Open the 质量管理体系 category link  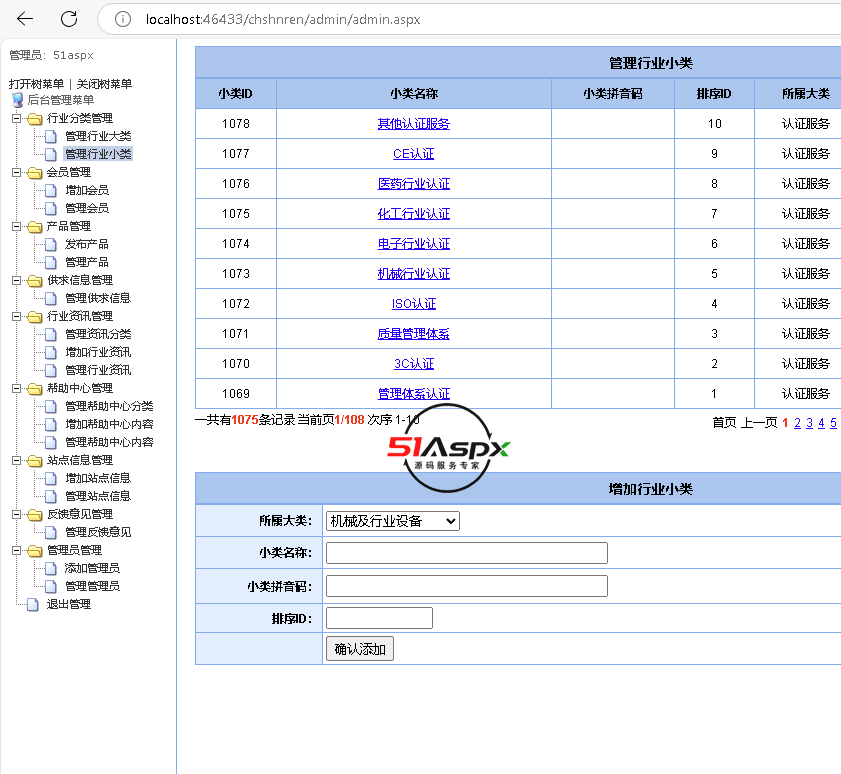point(414,334)
